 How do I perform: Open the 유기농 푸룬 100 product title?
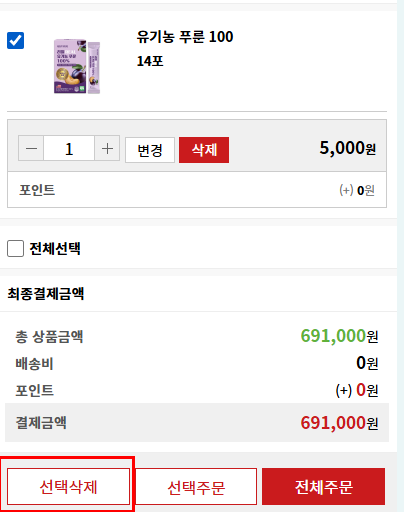click(x=185, y=37)
